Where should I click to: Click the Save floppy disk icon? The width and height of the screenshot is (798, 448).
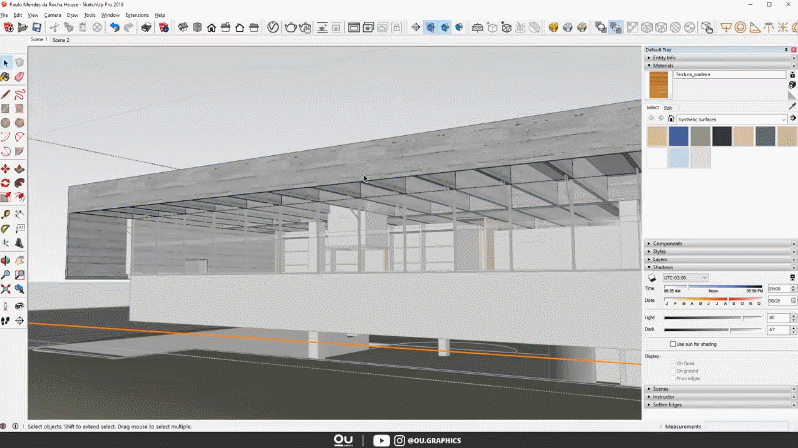(37, 27)
